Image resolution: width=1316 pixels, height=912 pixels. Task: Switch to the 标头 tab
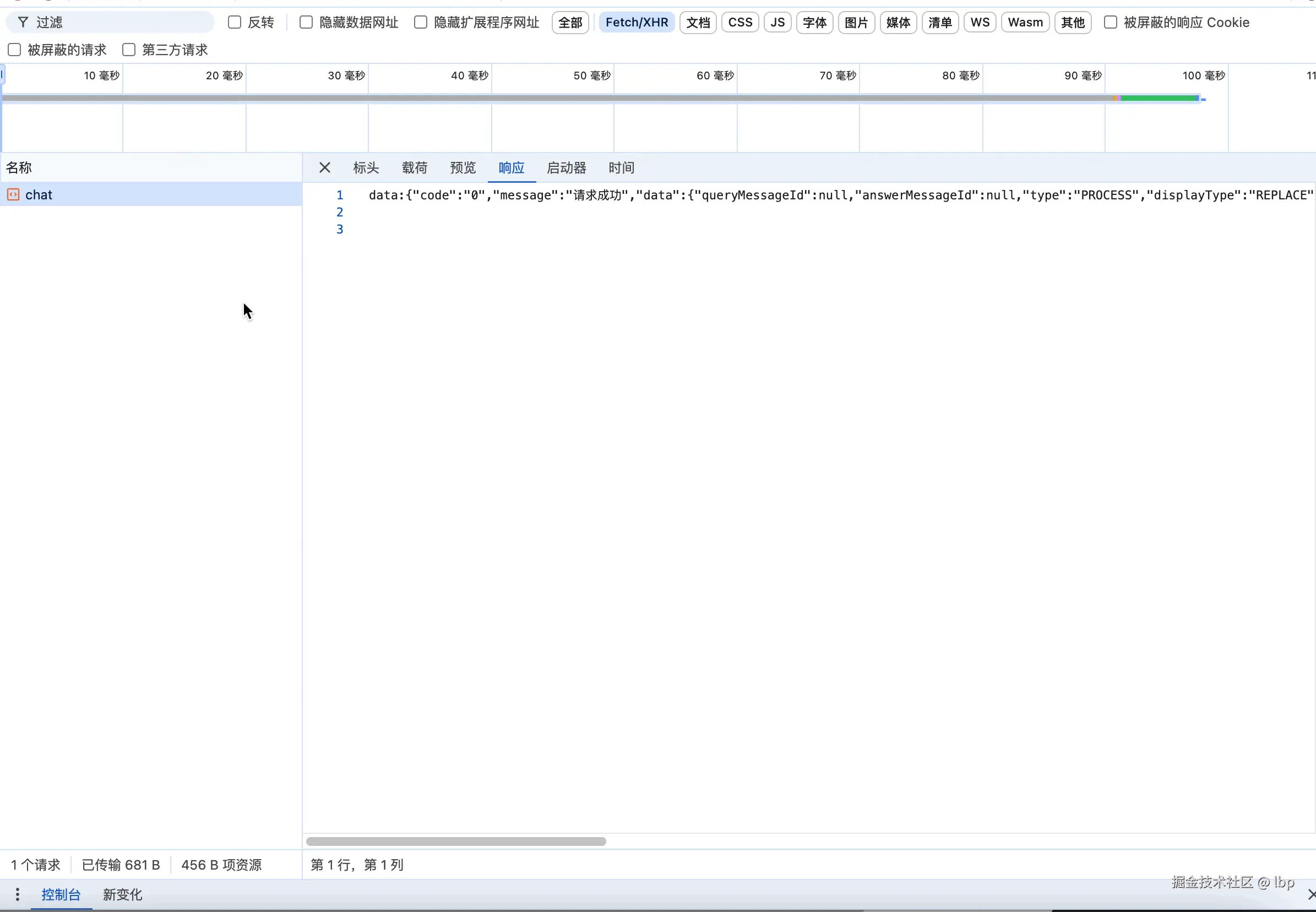[x=365, y=167]
